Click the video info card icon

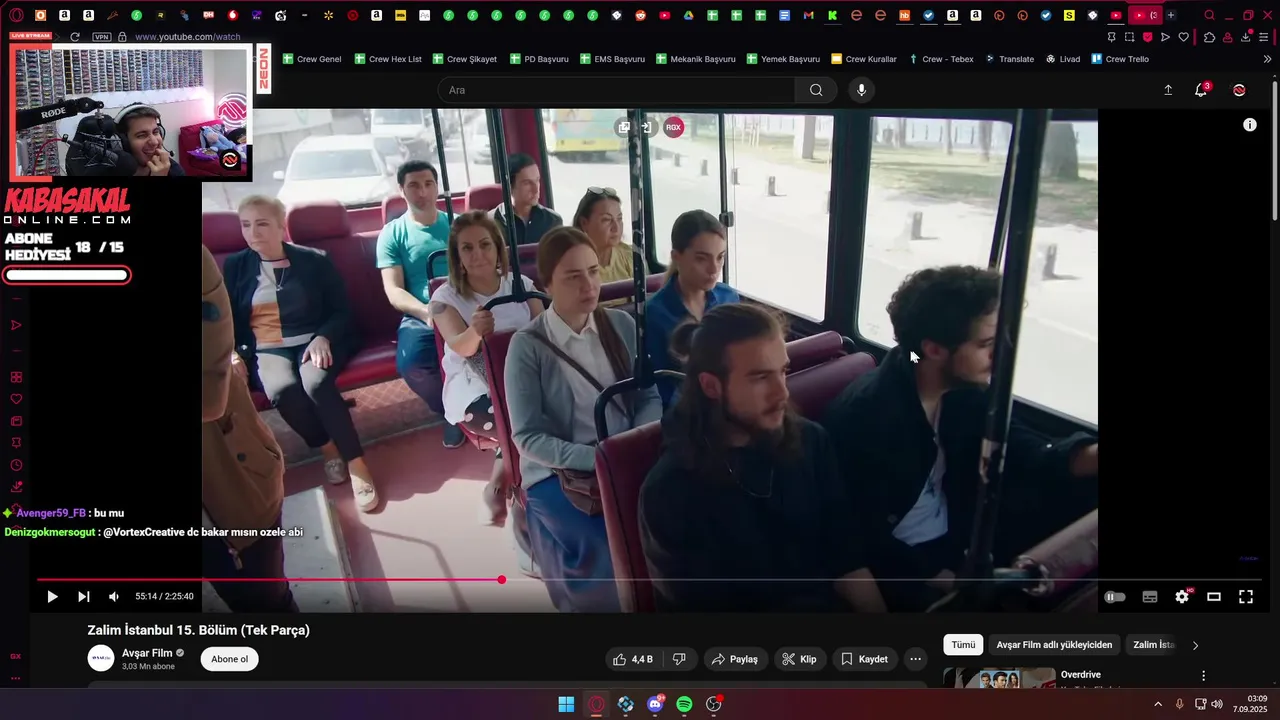point(1250,125)
